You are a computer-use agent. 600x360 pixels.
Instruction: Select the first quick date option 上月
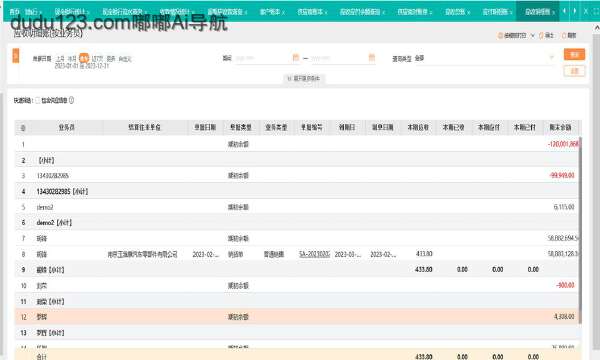(60, 59)
